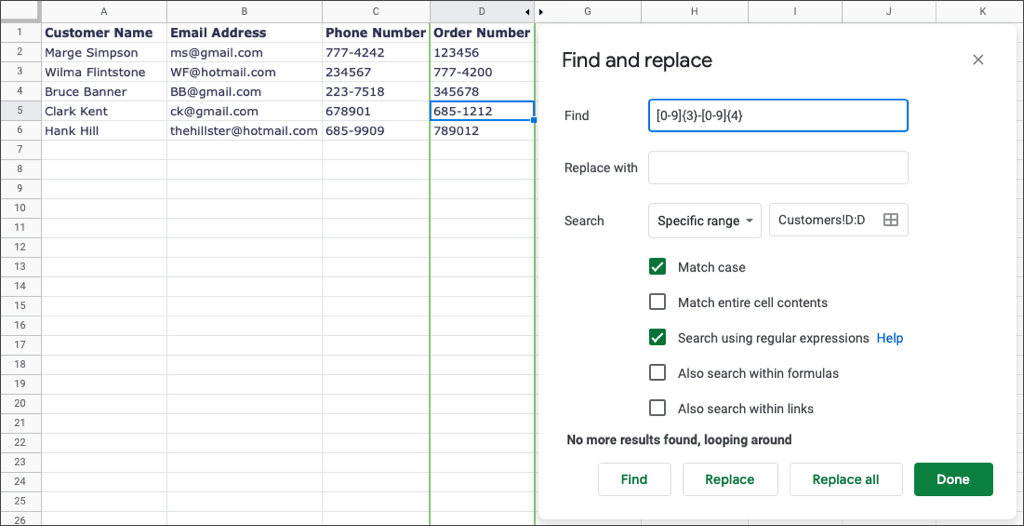
Task: Click the select data range grid icon
Action: (x=890, y=220)
